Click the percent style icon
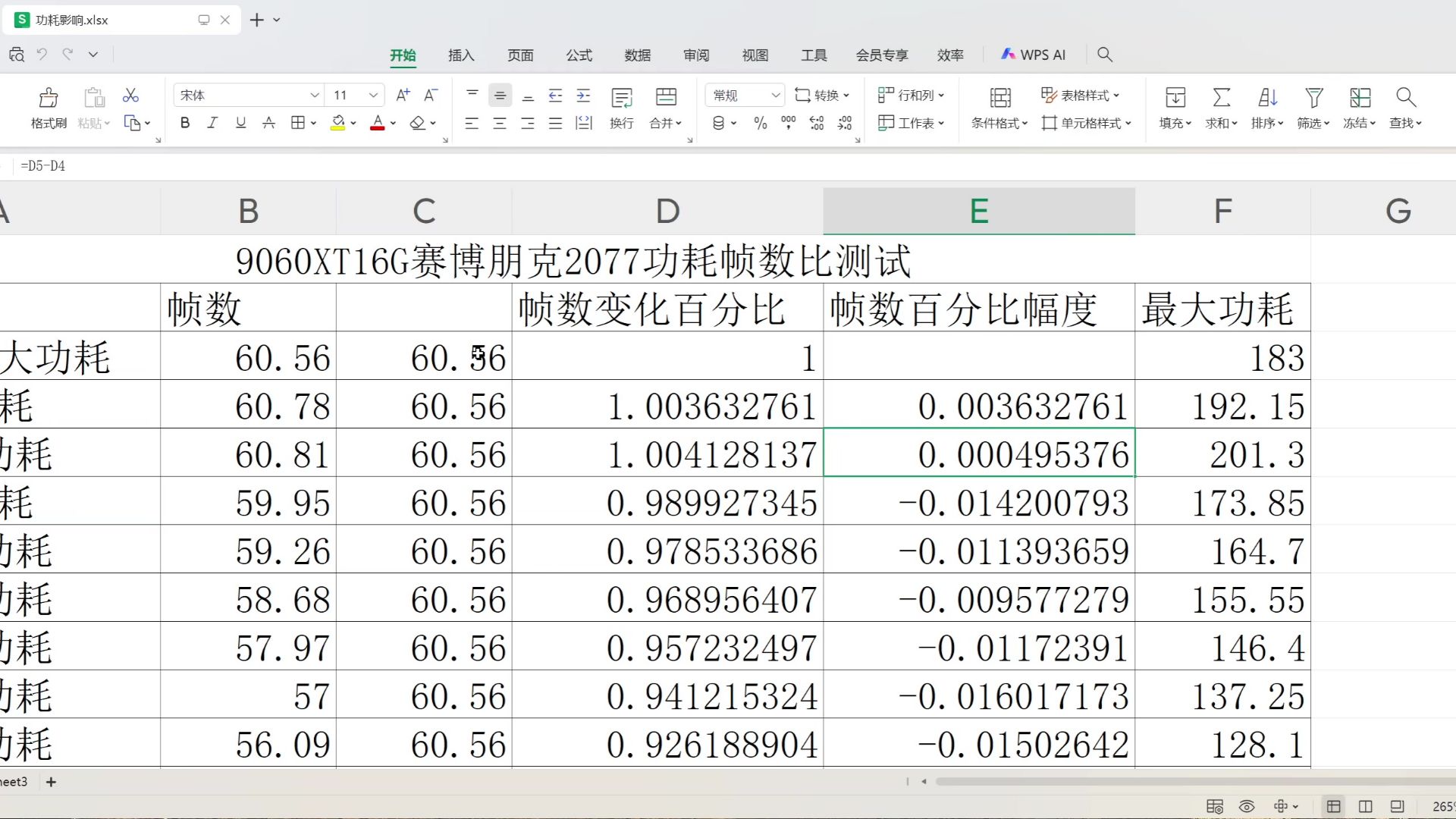1456x819 pixels. pyautogui.click(x=761, y=123)
